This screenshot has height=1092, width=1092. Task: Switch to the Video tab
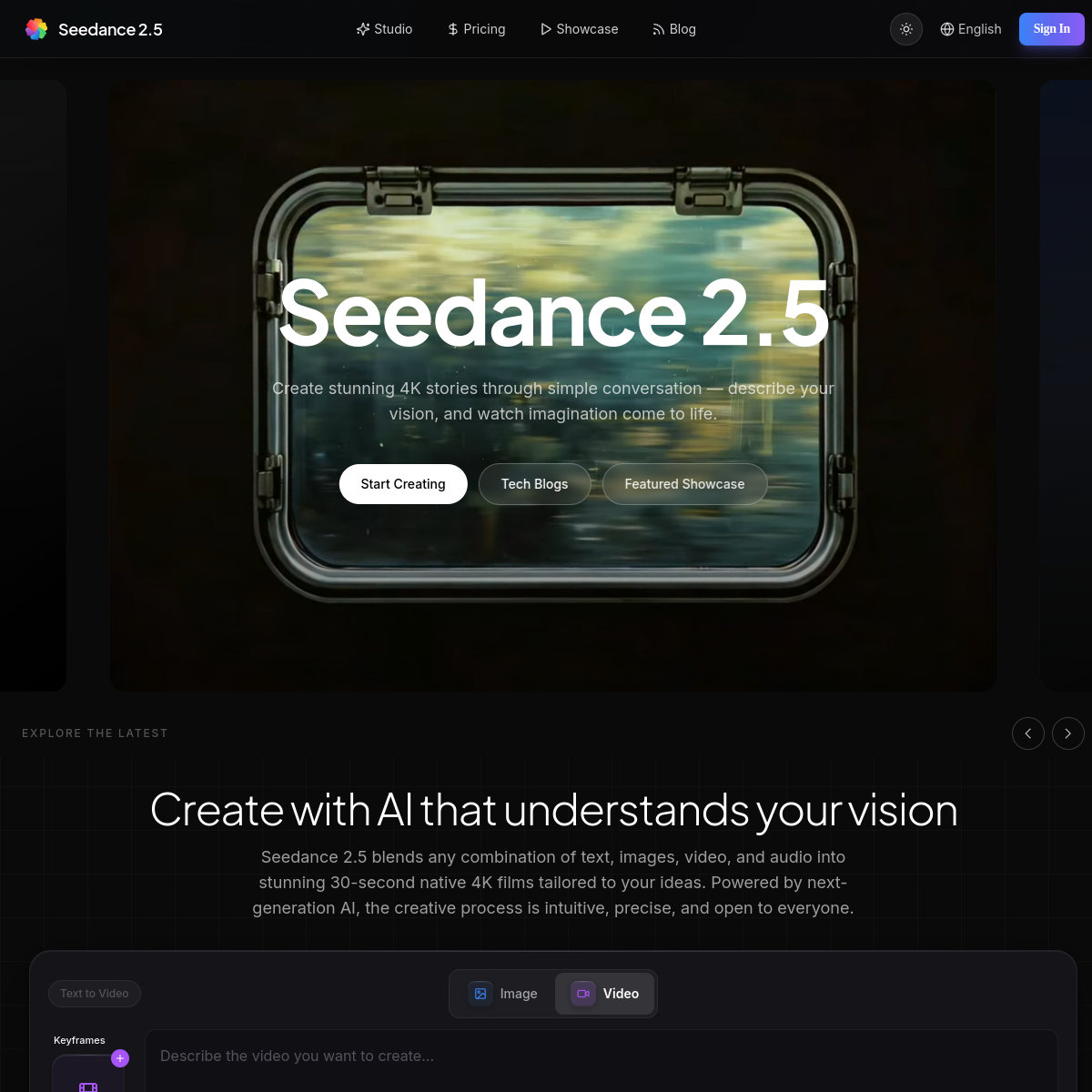(605, 994)
